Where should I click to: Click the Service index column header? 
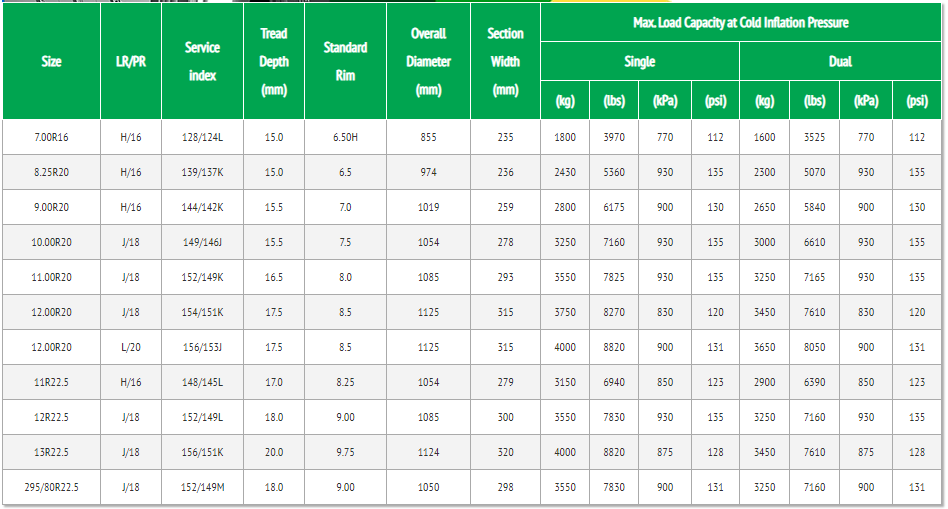click(202, 62)
